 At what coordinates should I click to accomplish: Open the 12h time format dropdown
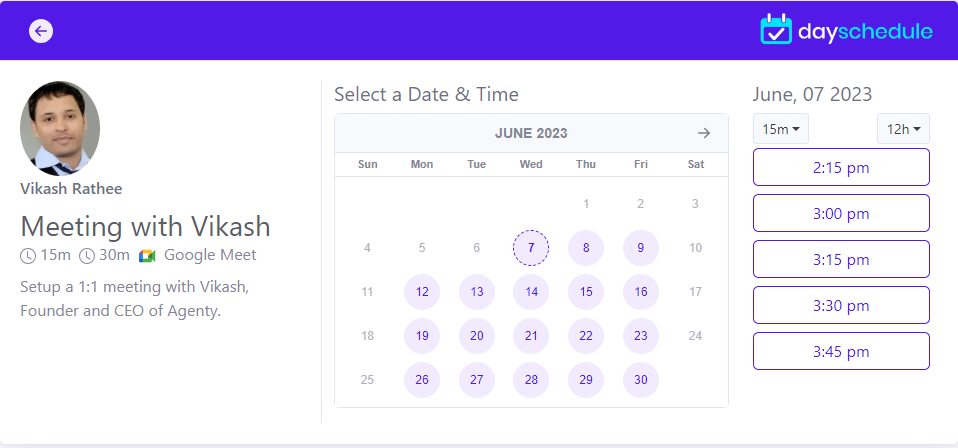pos(904,129)
